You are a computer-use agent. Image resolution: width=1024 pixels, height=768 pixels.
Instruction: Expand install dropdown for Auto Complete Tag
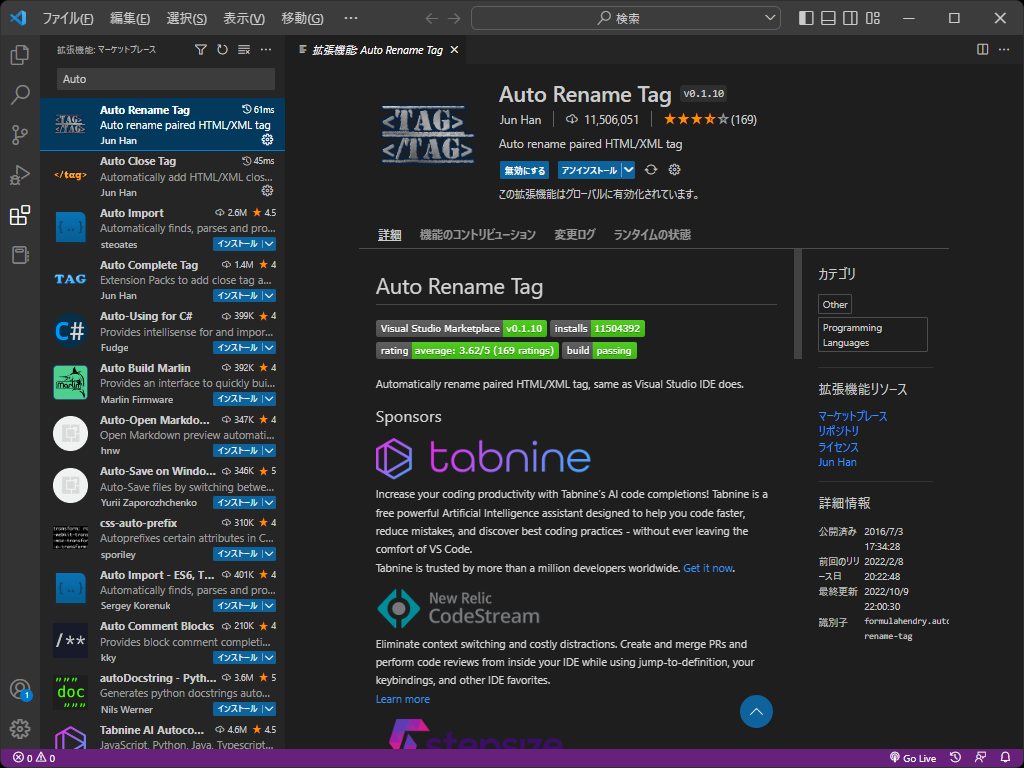click(x=269, y=296)
